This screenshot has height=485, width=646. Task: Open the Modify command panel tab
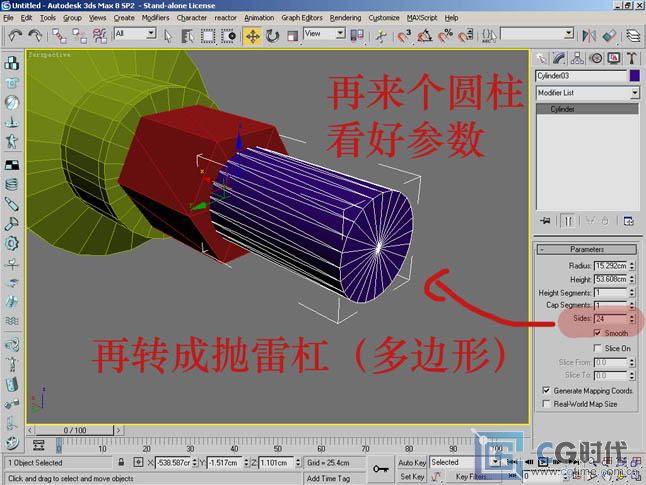559,59
